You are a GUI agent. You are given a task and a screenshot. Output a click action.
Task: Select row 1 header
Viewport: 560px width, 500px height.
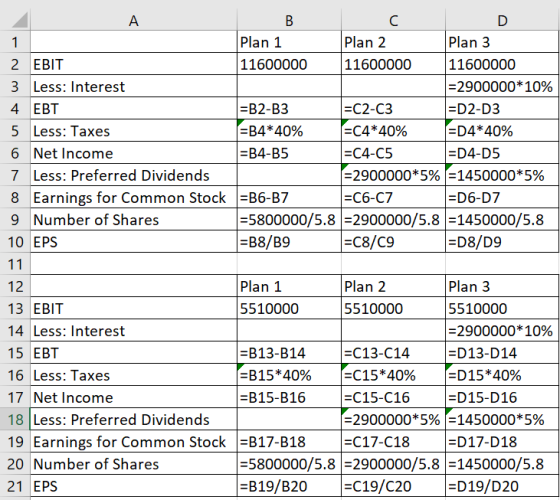15,42
